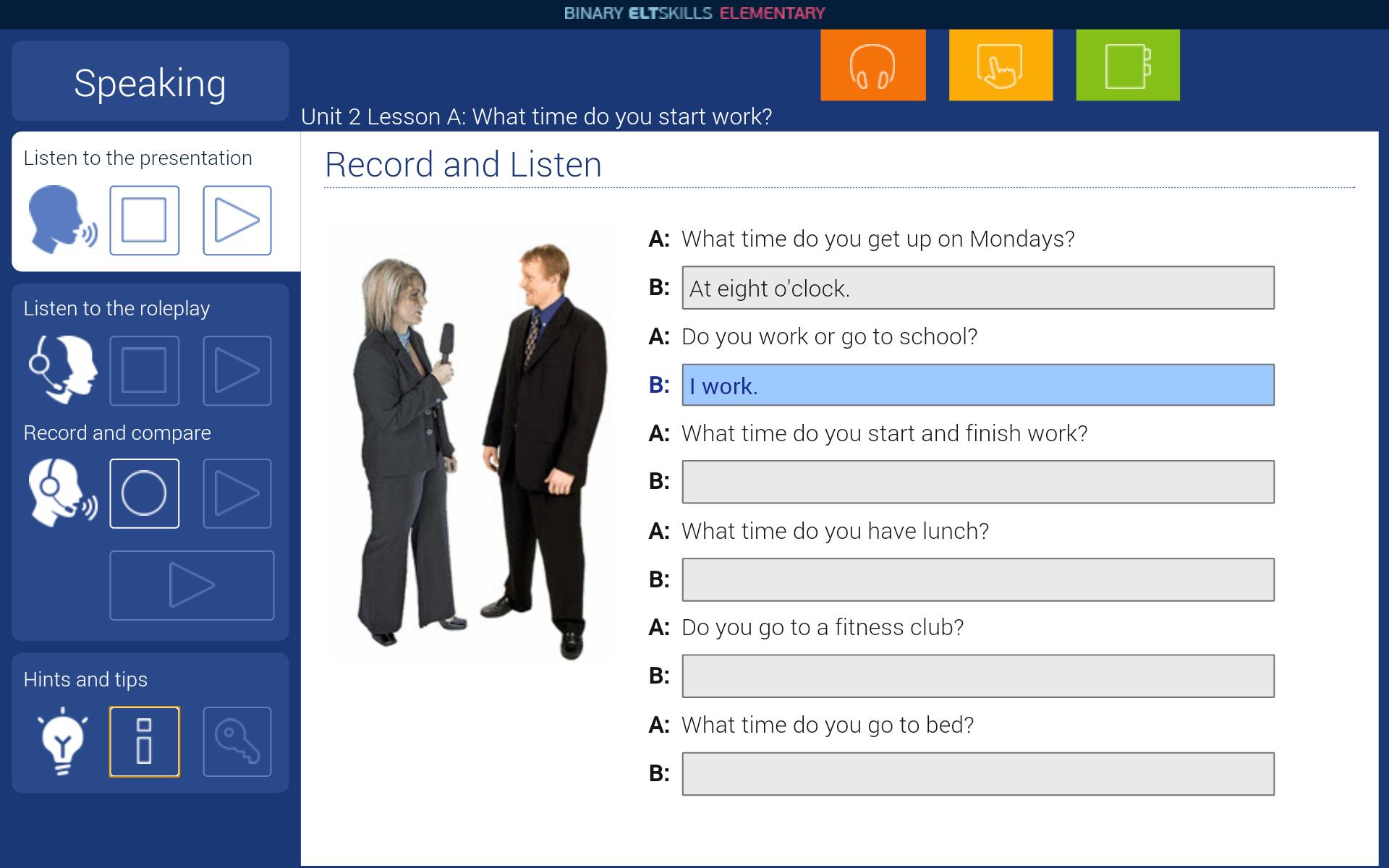This screenshot has width=1389, height=868.
Task: Click the empty answer under have lunch question
Action: [978, 579]
